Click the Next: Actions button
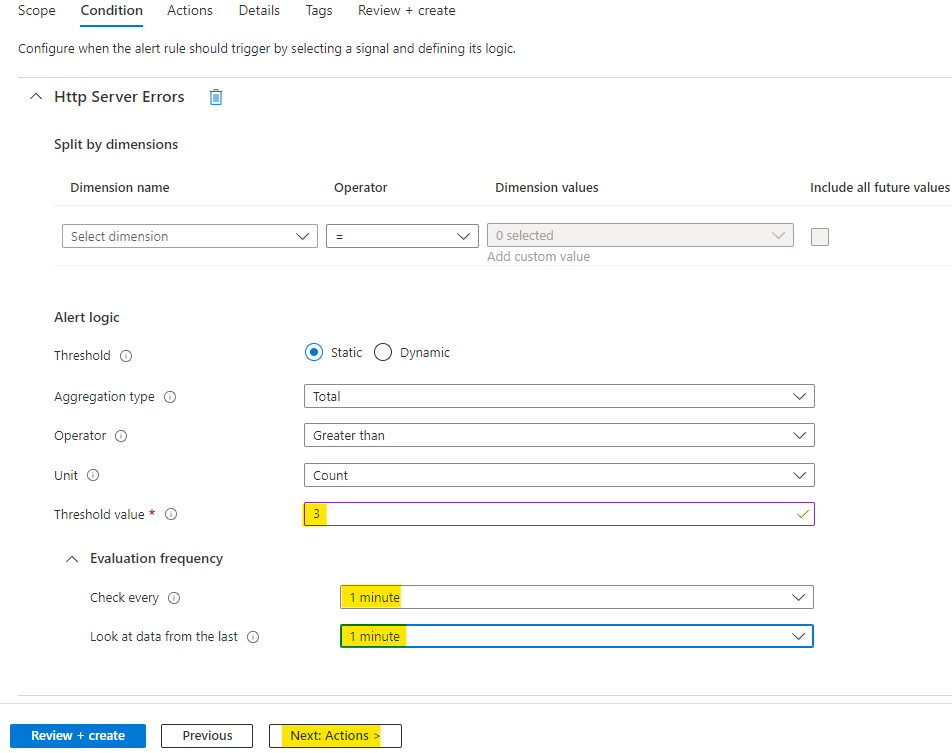The width and height of the screenshot is (952, 753). pos(335,736)
